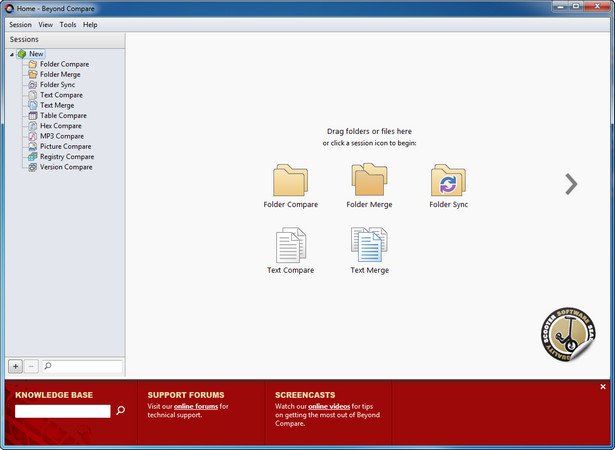Click the Table Compare tree icon
The width and height of the screenshot is (615, 450).
pos(33,115)
